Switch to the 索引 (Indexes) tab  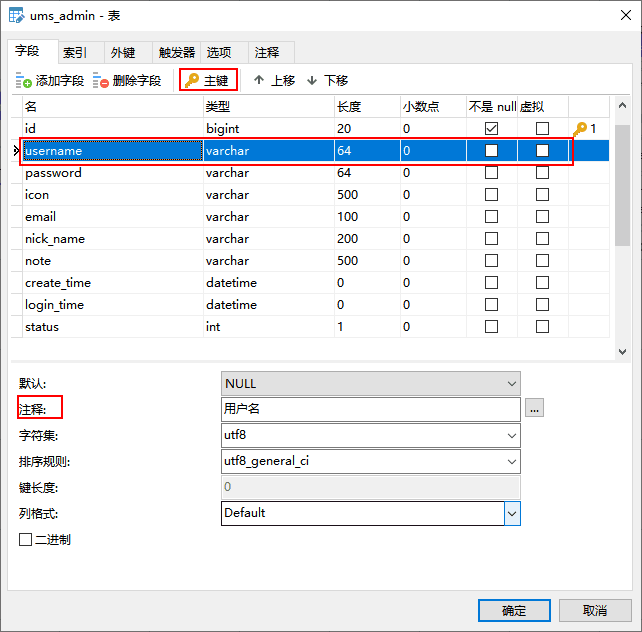tap(81, 52)
